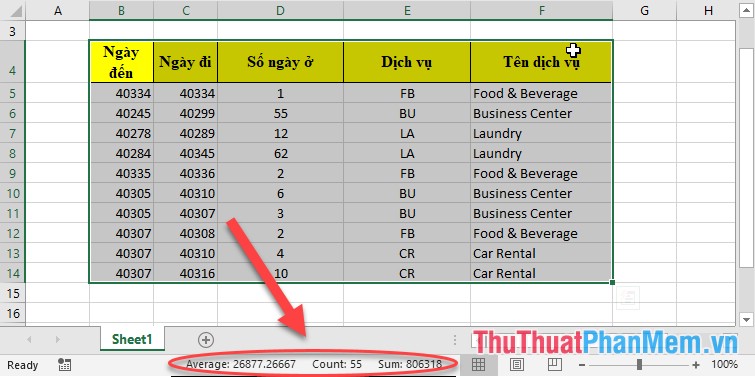Click zoom in plus button
755x377 pixels.
(x=696, y=365)
